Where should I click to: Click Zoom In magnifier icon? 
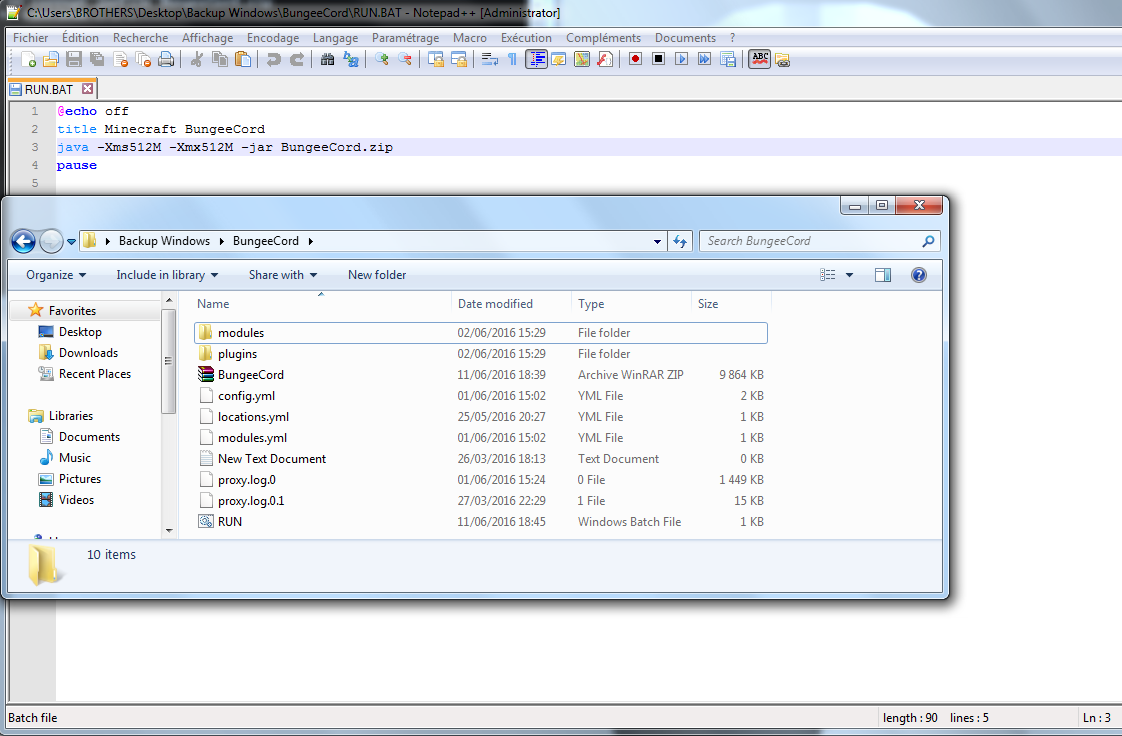[x=381, y=59]
